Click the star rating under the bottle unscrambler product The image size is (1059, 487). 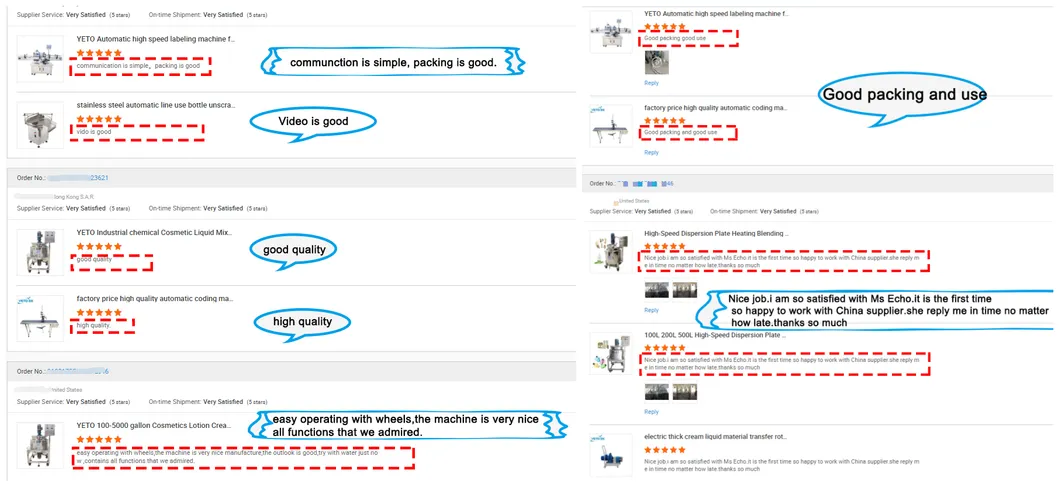coord(99,119)
